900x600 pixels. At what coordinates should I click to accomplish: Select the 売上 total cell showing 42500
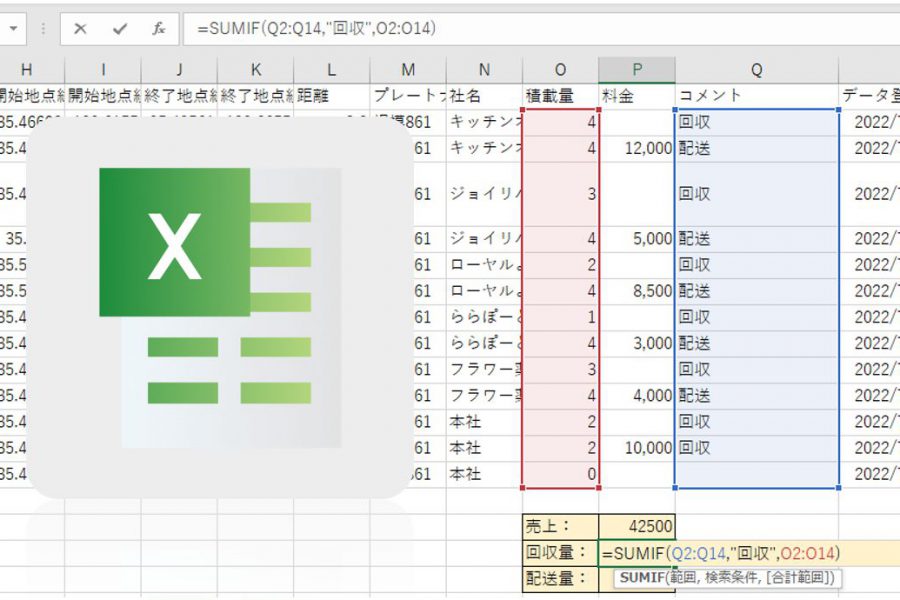(x=637, y=526)
